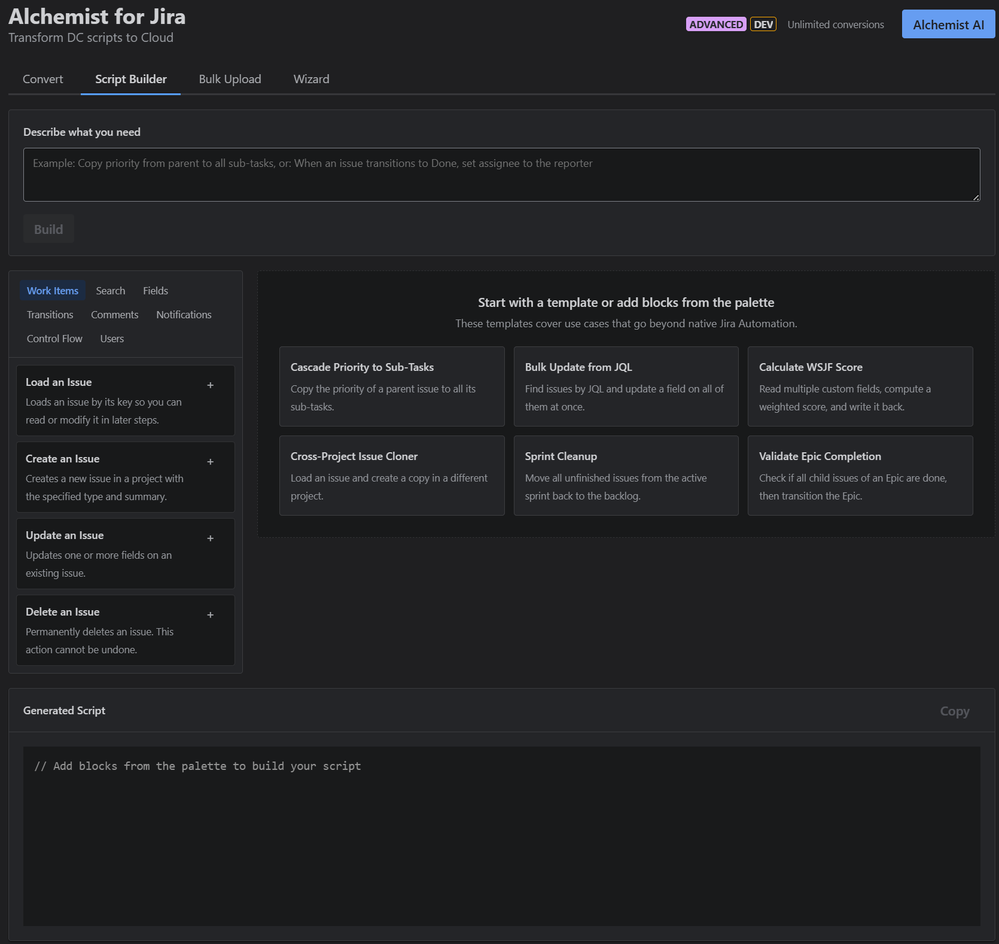Click inside the generated script code area

[x=501, y=836]
